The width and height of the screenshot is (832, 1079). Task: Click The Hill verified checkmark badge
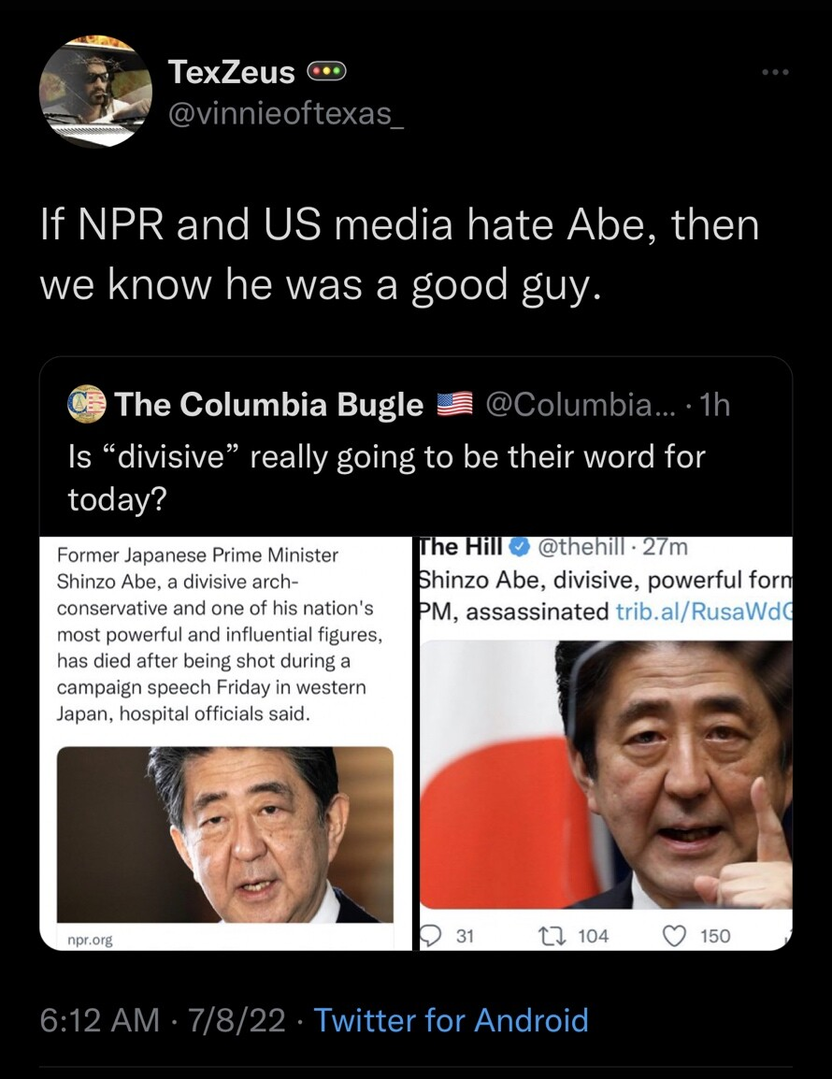pyautogui.click(x=519, y=547)
